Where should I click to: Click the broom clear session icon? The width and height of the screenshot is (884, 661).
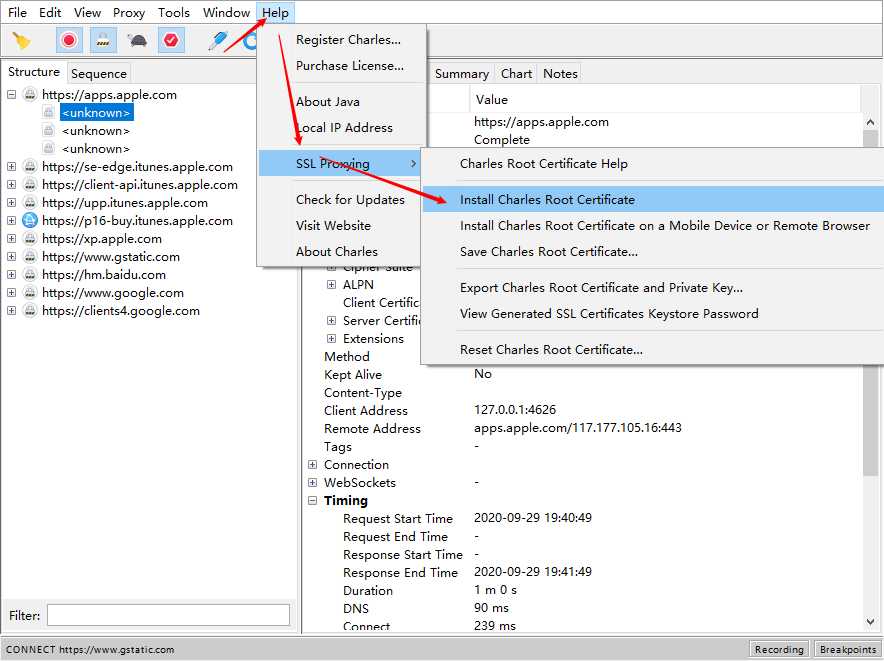pyautogui.click(x=22, y=41)
